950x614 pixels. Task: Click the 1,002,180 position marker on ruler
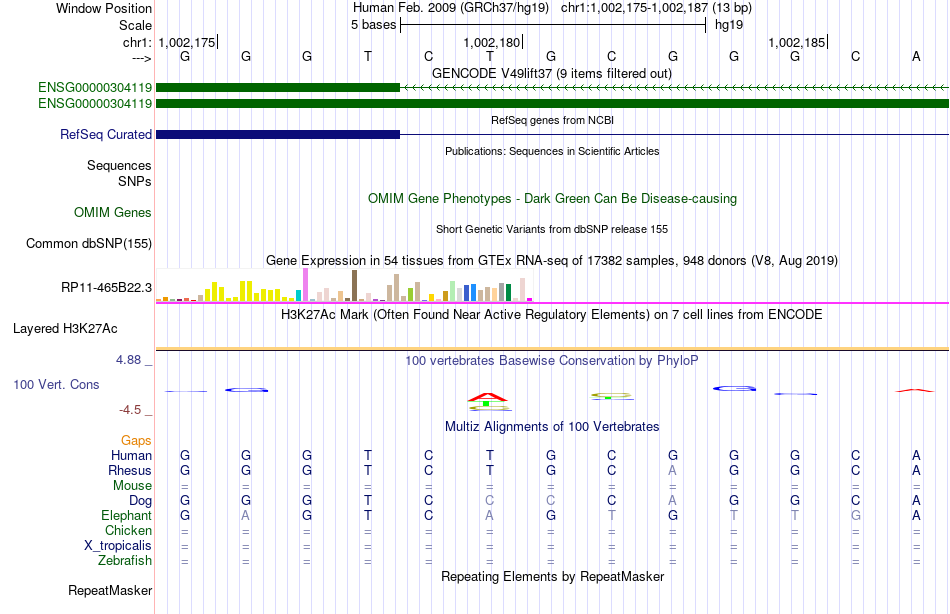pos(493,42)
